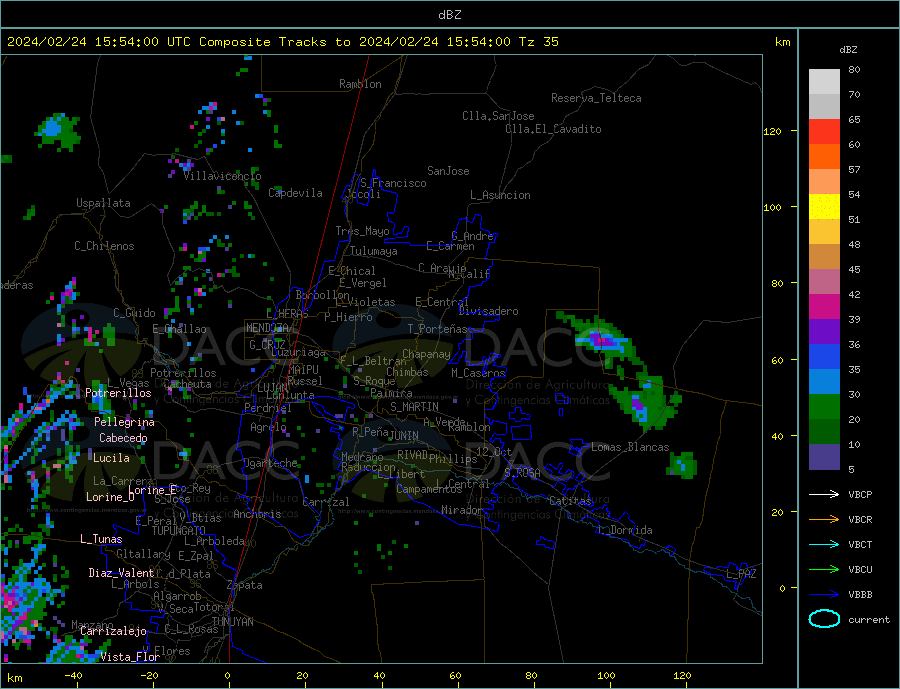
Task: Select the 'Capdevila' place label
Action: click(x=295, y=193)
